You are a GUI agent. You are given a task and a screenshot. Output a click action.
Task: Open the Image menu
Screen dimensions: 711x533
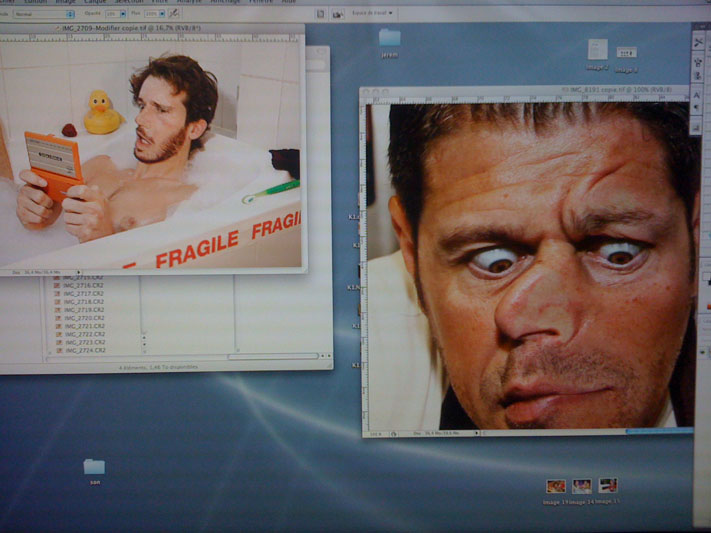65,2
